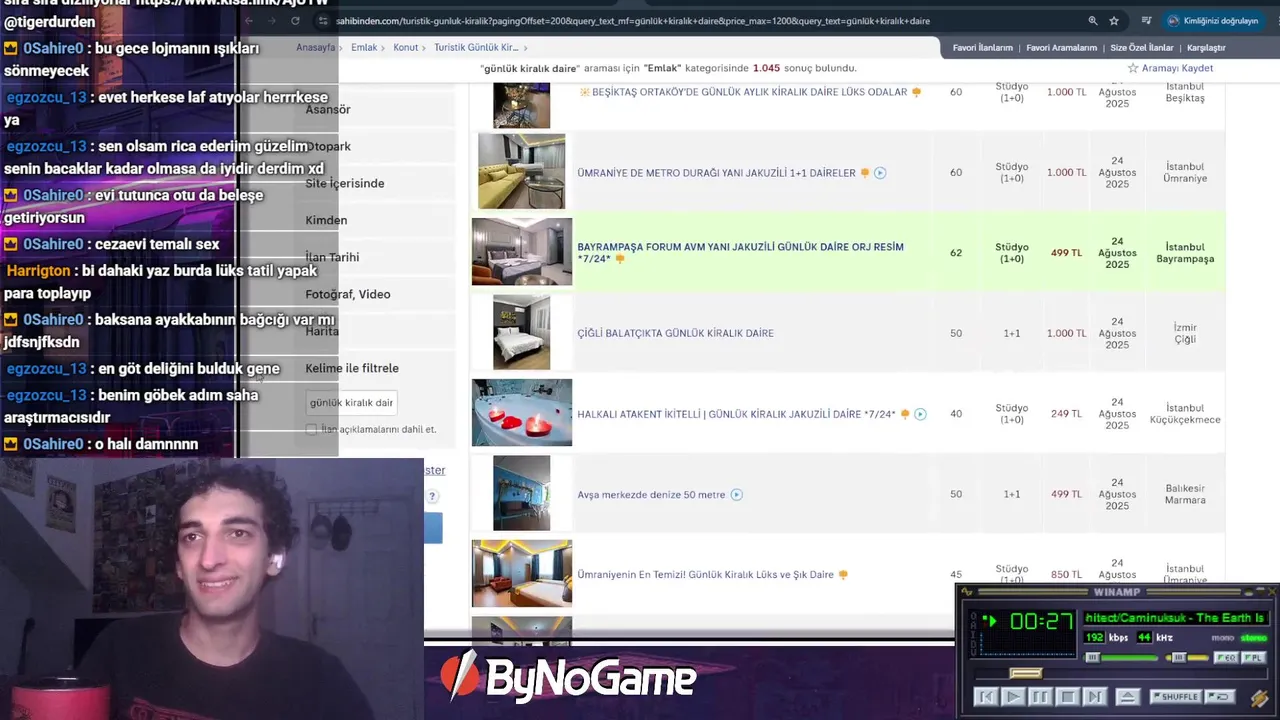This screenshot has width=1280, height=720.
Task: Go to Emlak breadcrumb
Action: [364, 47]
